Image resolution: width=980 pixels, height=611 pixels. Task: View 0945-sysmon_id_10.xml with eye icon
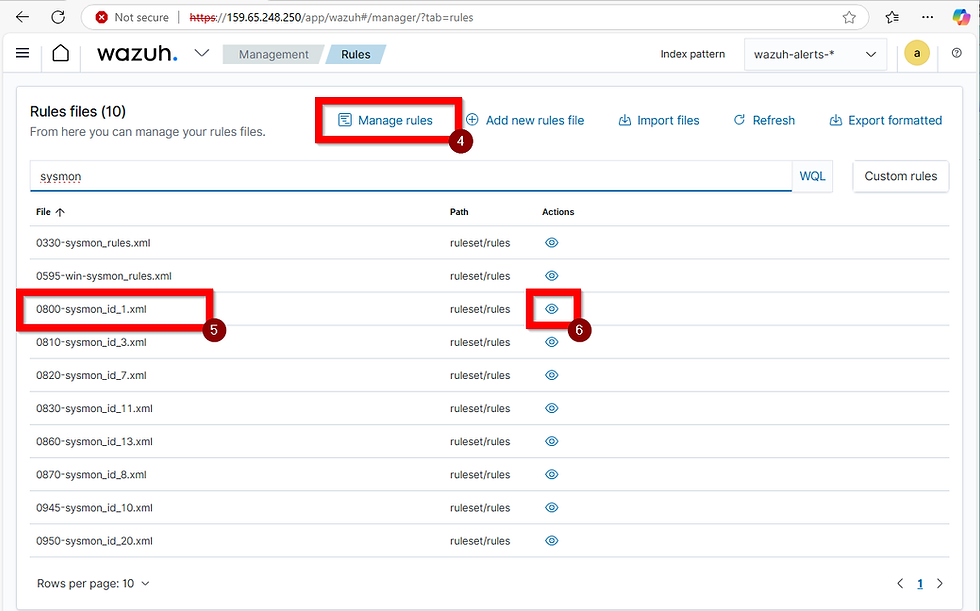pos(551,507)
